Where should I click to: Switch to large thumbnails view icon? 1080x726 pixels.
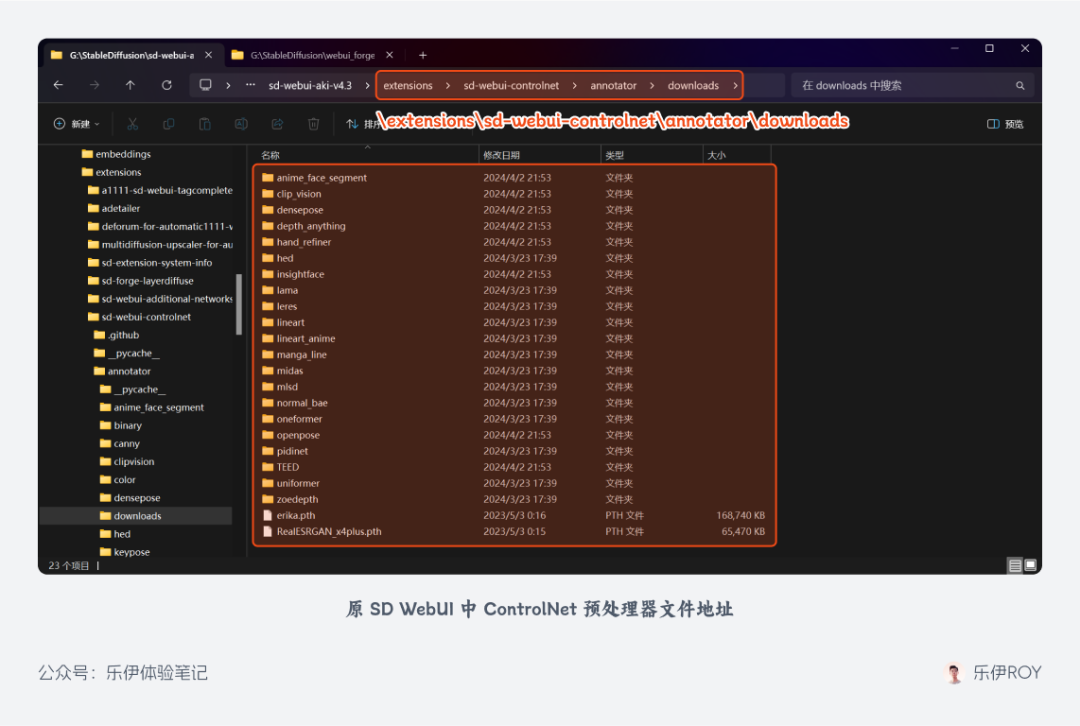1030,566
